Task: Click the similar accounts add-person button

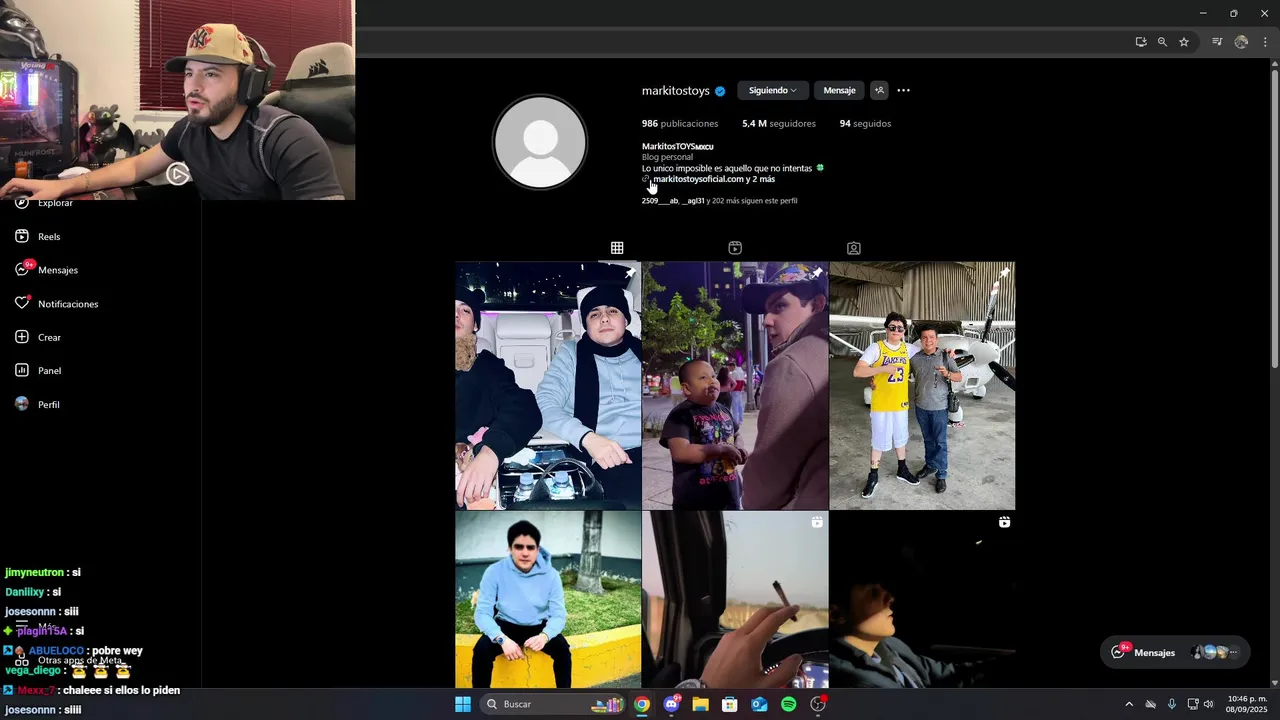Action: click(x=879, y=90)
